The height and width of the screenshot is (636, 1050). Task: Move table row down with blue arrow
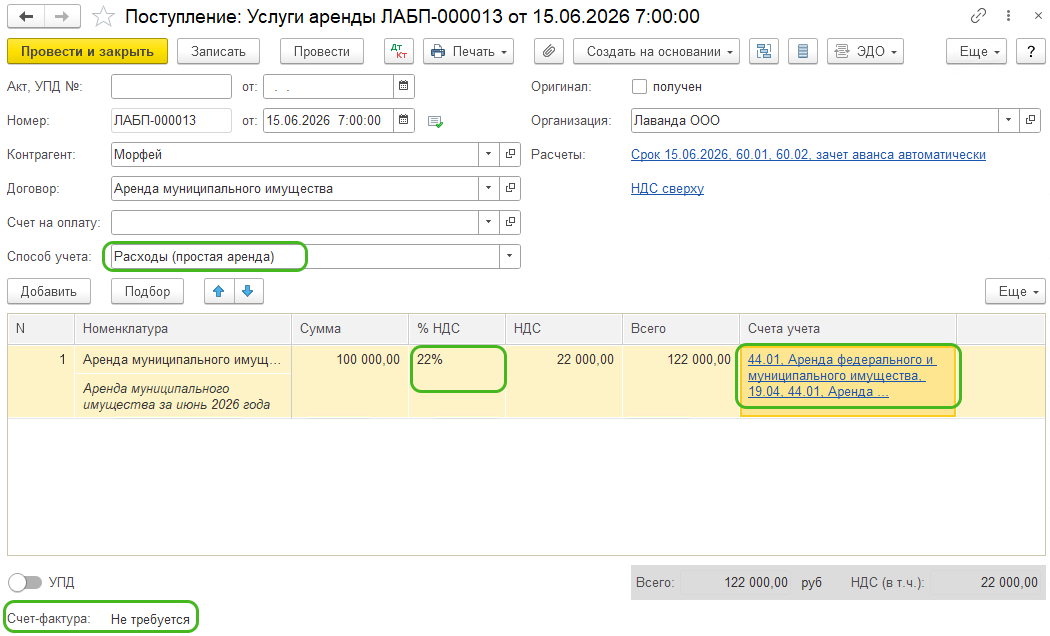click(x=248, y=291)
